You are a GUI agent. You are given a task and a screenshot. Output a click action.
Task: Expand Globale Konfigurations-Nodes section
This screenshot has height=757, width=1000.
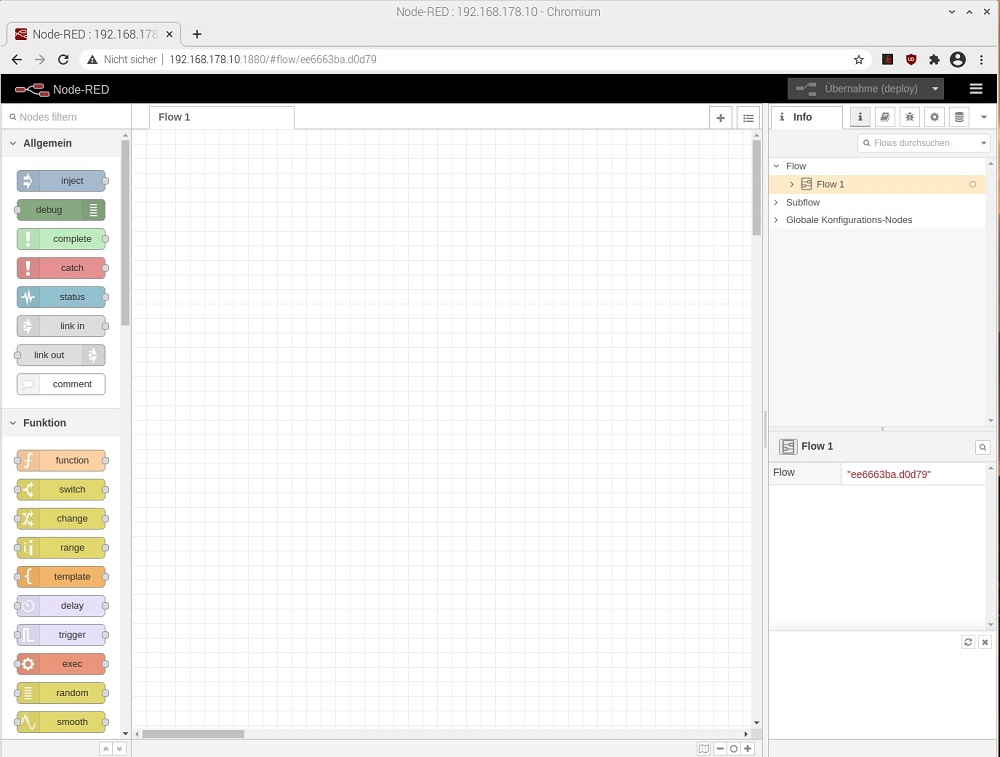[776, 220]
